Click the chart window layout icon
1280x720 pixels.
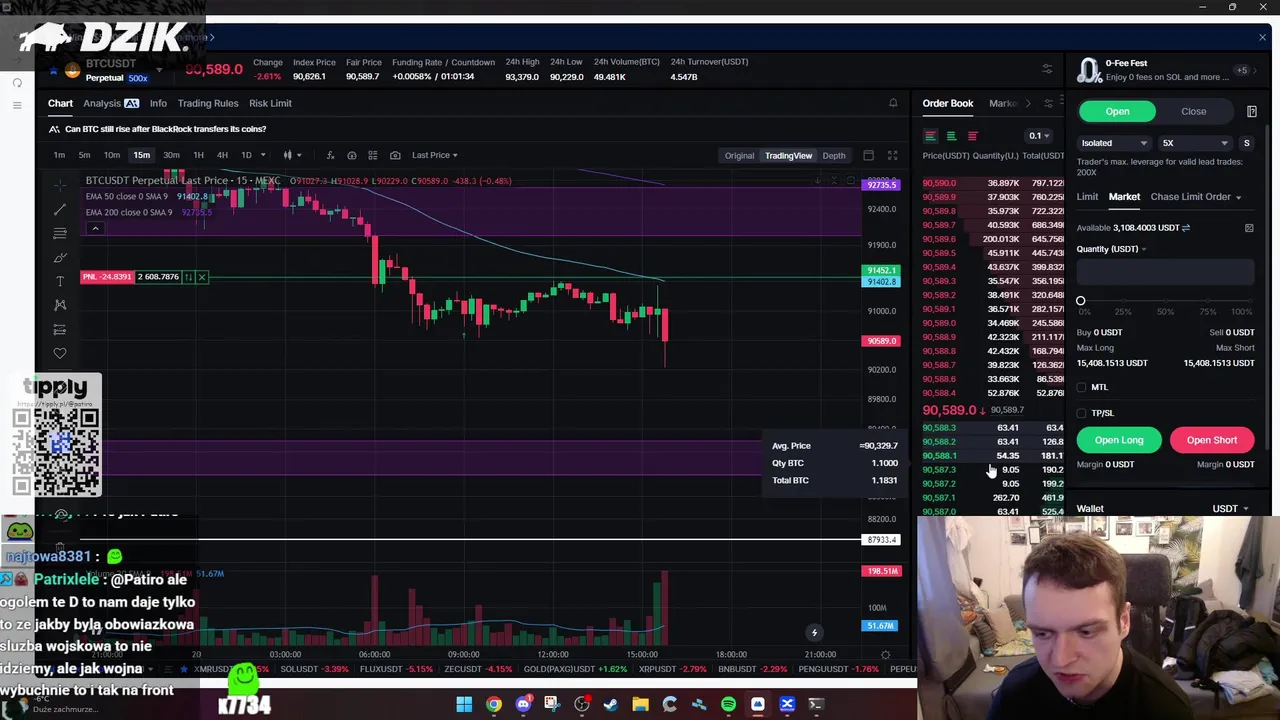868,155
